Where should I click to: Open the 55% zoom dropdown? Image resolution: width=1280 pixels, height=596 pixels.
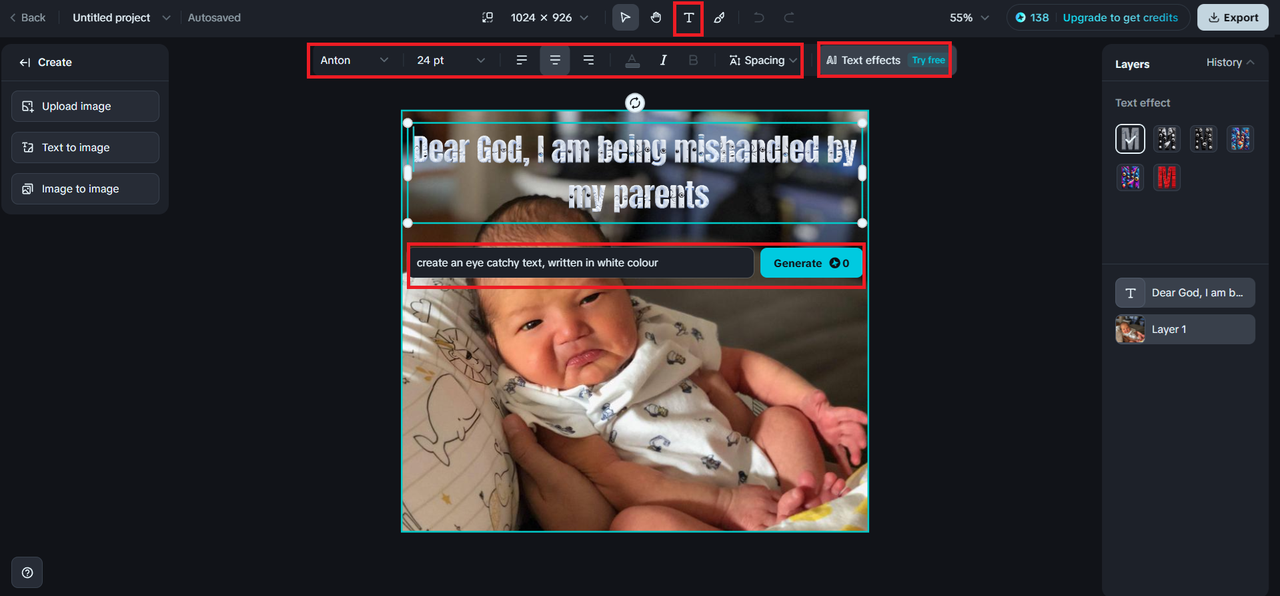click(969, 17)
